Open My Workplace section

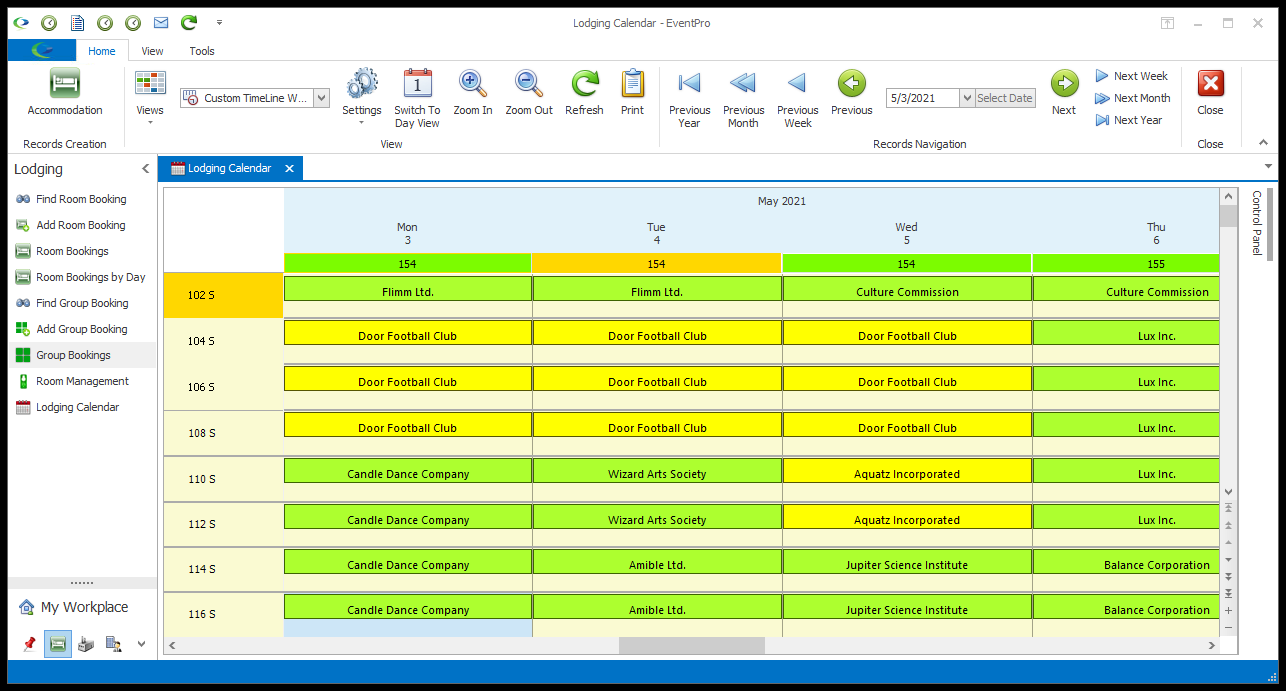pos(82,607)
